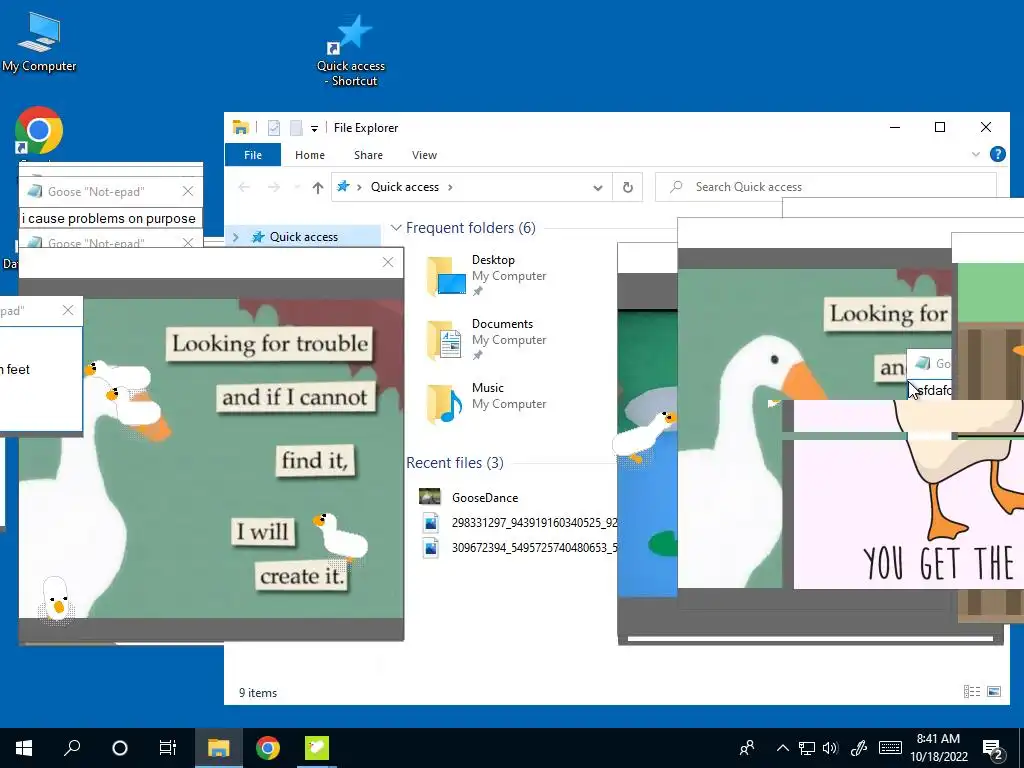Close the 'Looking for trouble' goose image window

388,262
